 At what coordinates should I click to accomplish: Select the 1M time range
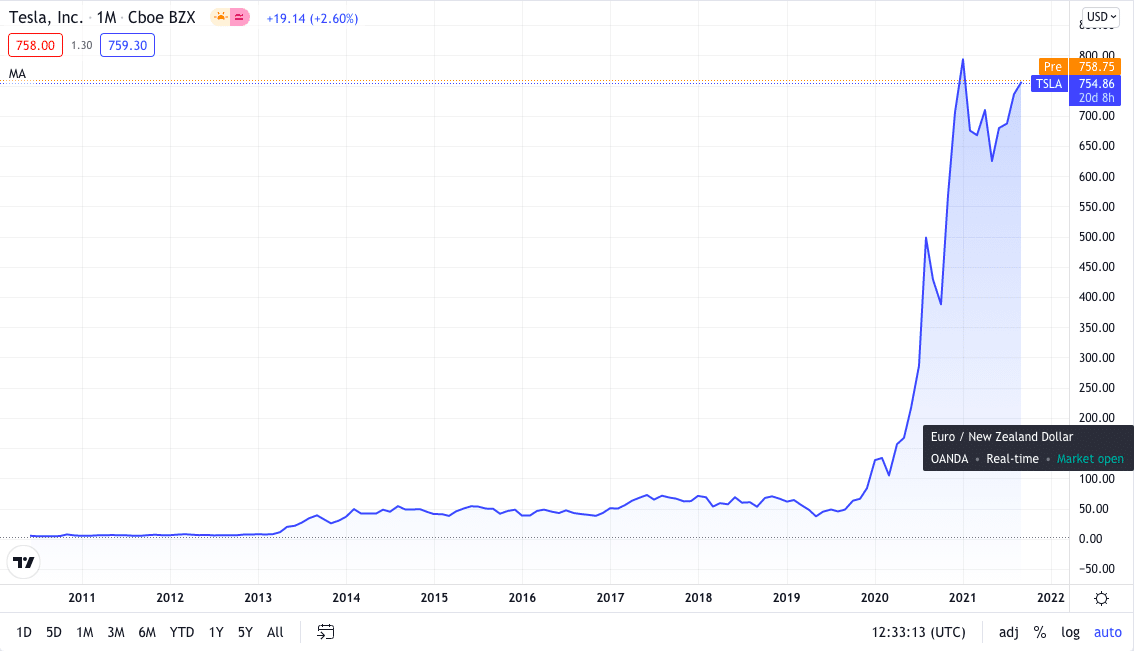click(x=85, y=632)
